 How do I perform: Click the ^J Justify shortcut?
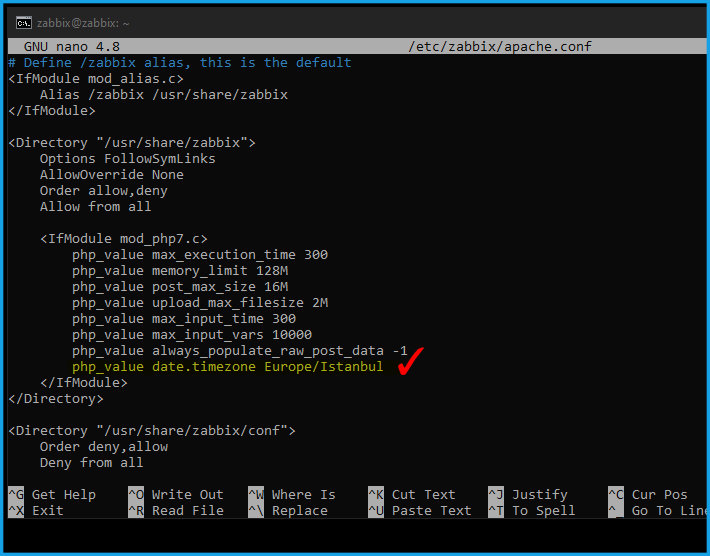click(x=528, y=494)
